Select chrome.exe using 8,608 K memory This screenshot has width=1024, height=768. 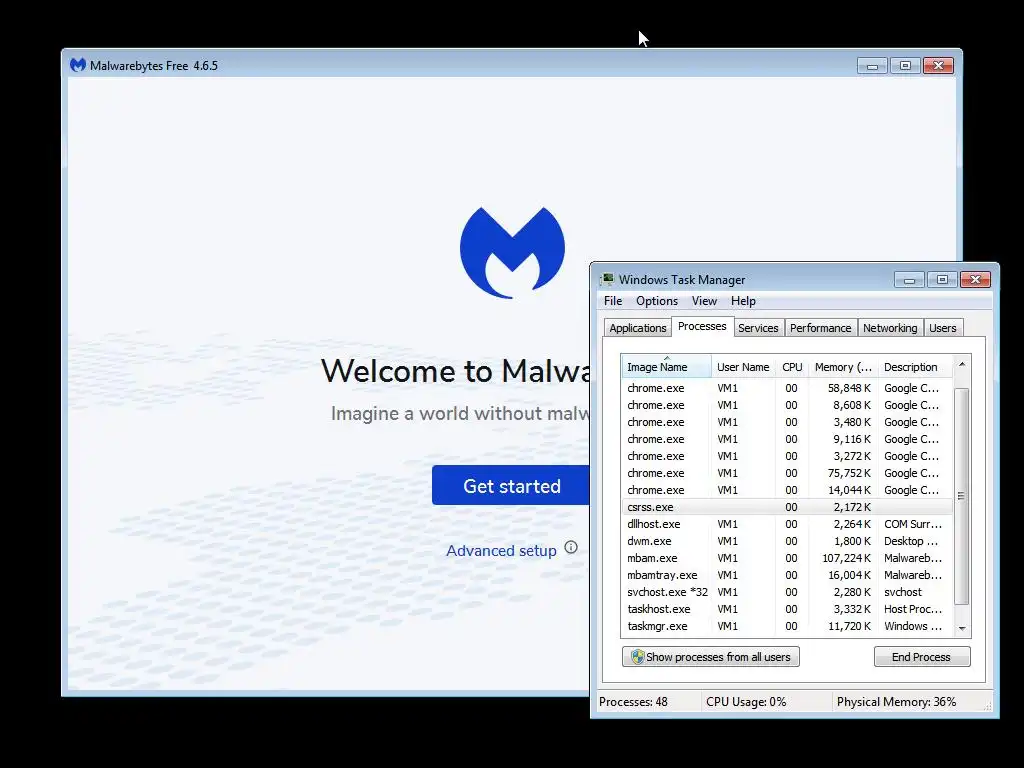[786, 405]
